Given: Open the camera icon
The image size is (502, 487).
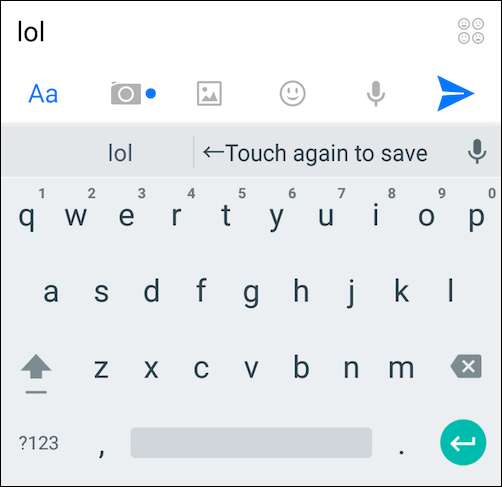Looking at the screenshot, I should (x=126, y=93).
